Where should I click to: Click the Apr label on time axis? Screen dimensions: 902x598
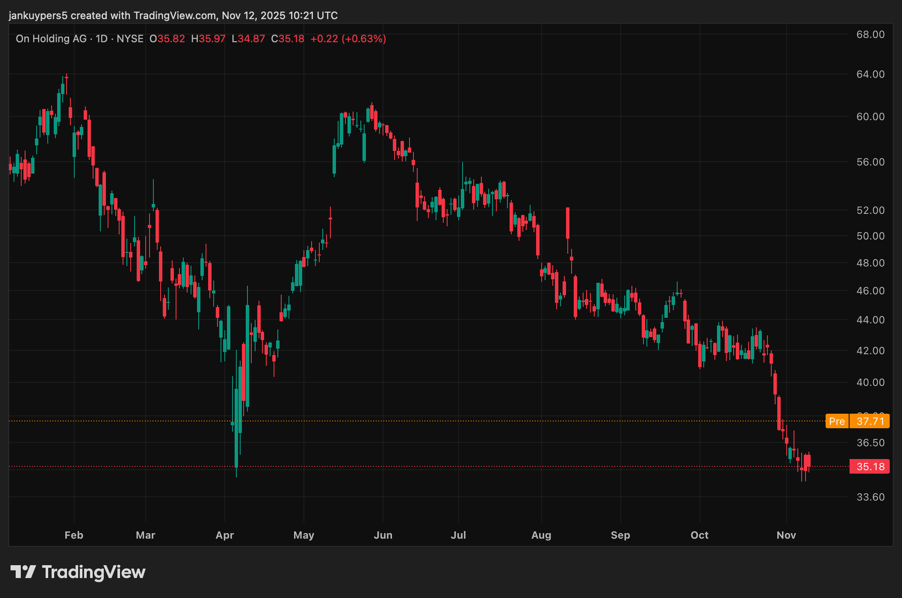point(224,535)
